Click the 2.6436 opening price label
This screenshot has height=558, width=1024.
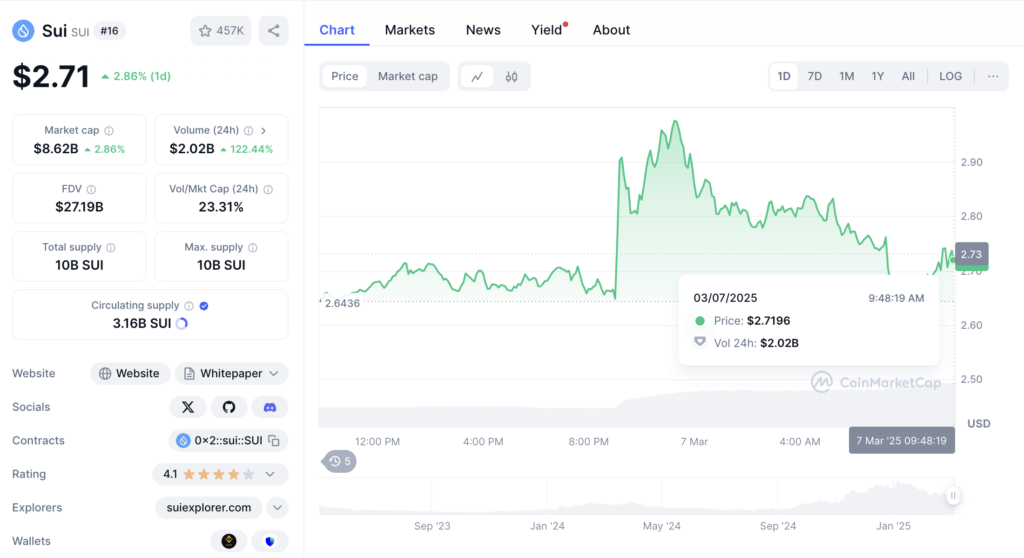[342, 303]
